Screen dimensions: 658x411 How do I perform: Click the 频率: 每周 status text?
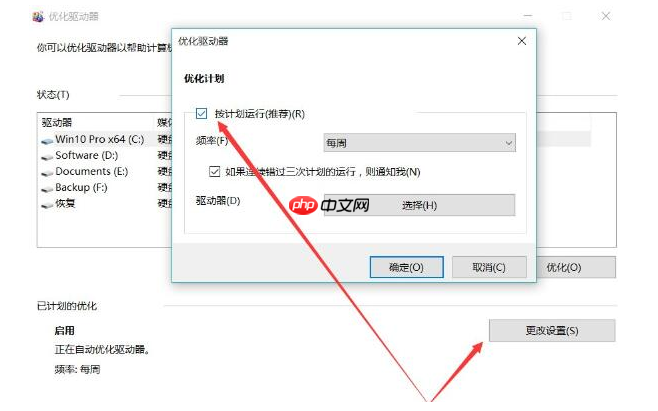coord(77,369)
